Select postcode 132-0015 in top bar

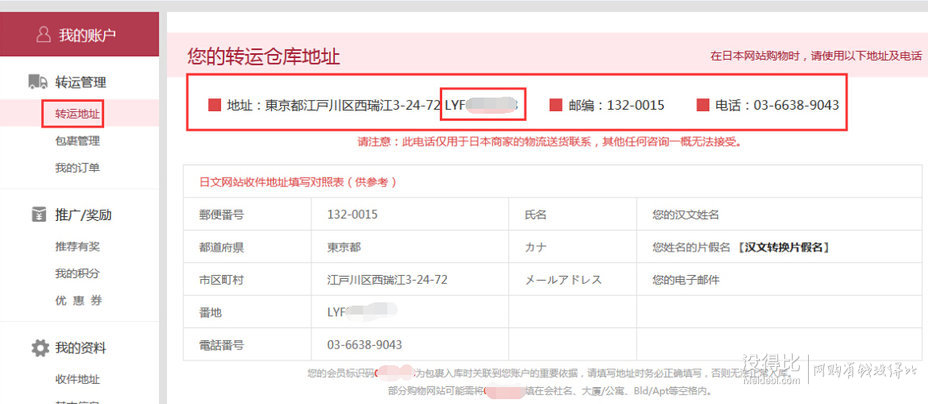click(x=636, y=106)
